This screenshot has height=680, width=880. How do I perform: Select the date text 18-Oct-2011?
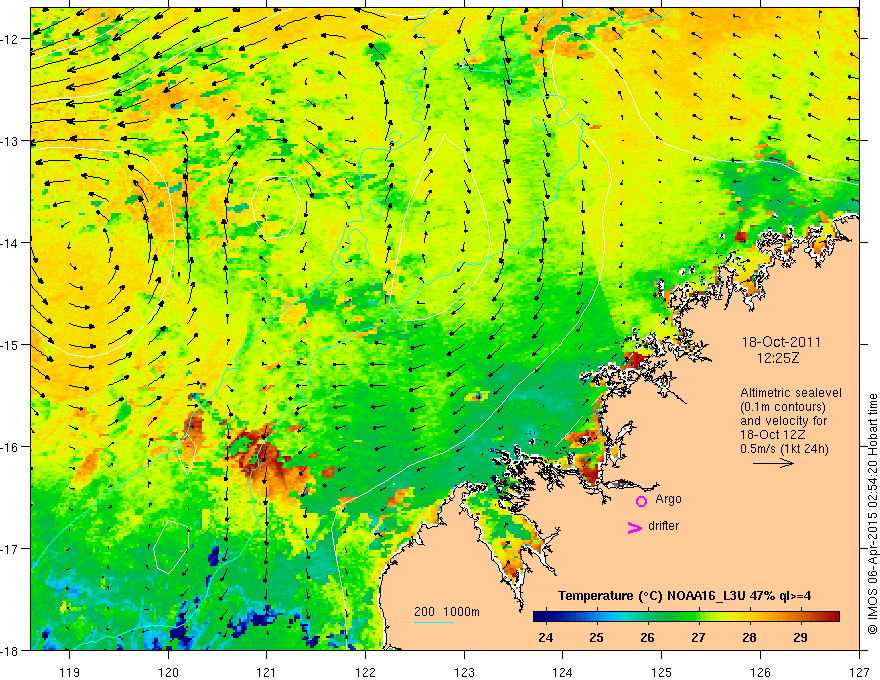tap(781, 342)
